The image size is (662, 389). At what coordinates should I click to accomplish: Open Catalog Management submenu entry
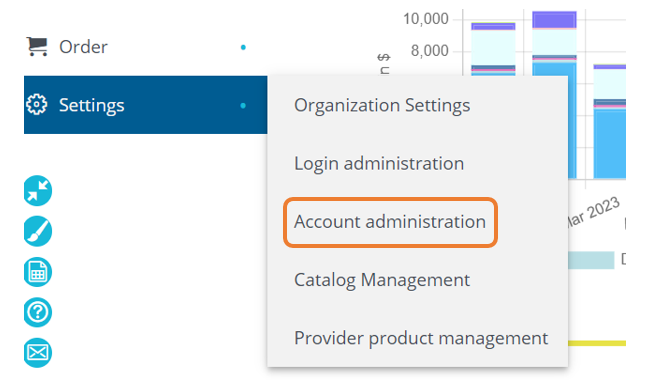[382, 280]
